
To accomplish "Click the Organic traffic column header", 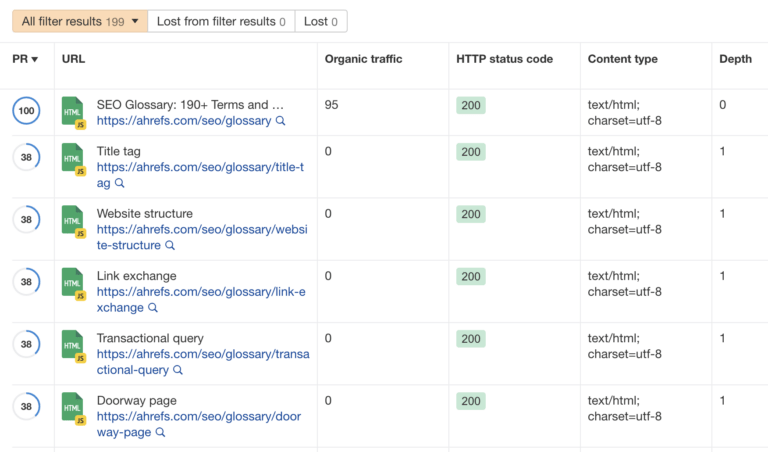I will point(363,59).
